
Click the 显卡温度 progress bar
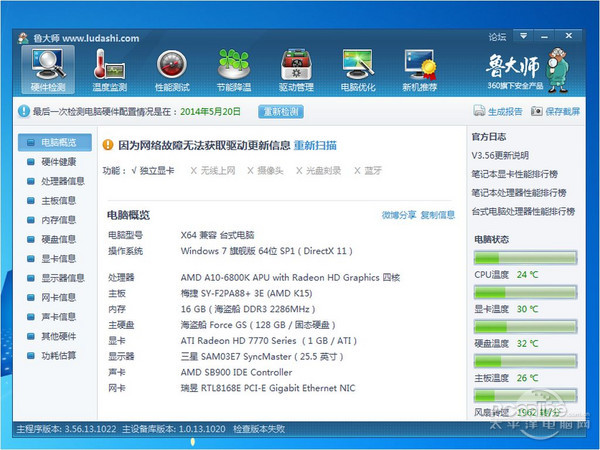tap(525, 292)
